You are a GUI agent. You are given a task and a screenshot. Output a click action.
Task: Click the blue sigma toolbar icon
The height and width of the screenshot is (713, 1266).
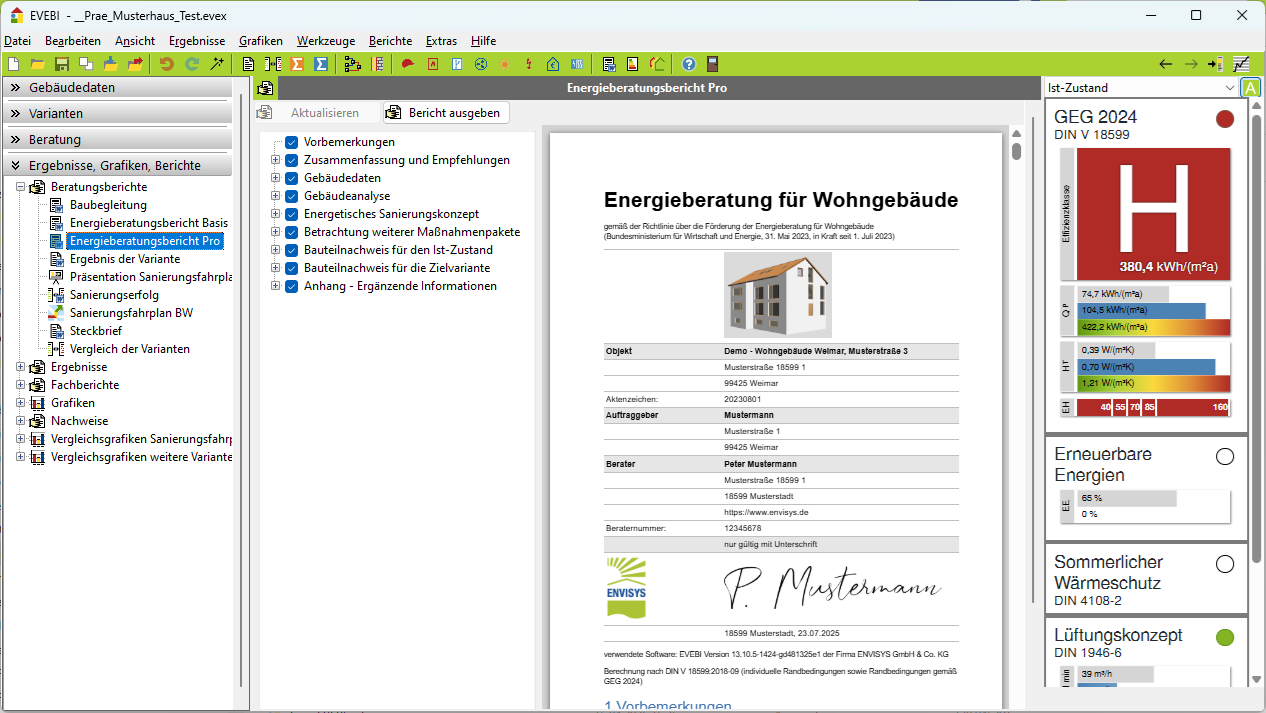pyautogui.click(x=321, y=64)
